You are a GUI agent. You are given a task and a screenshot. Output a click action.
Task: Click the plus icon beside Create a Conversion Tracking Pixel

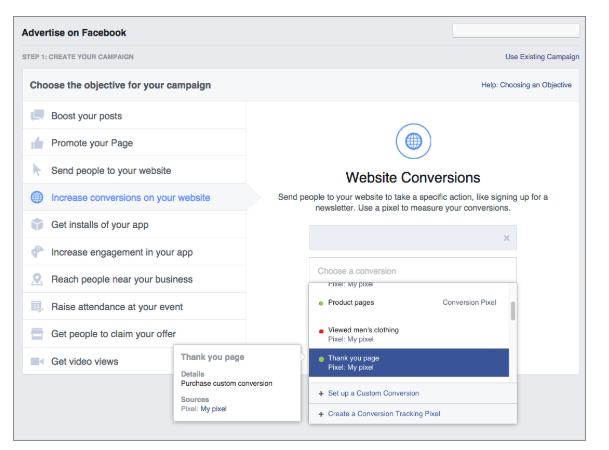tap(321, 414)
